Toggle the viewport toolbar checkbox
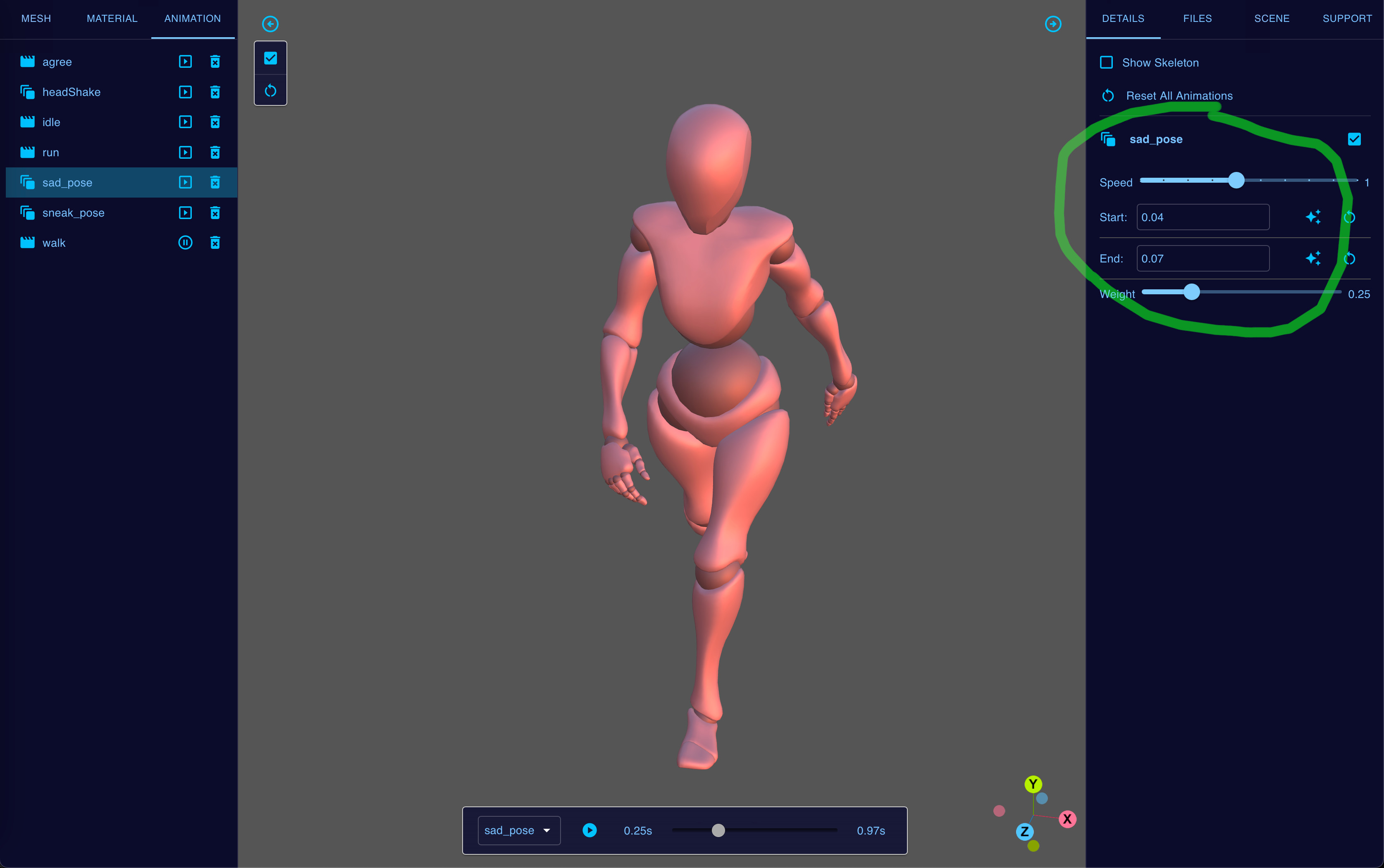This screenshot has width=1384, height=868. (270, 58)
